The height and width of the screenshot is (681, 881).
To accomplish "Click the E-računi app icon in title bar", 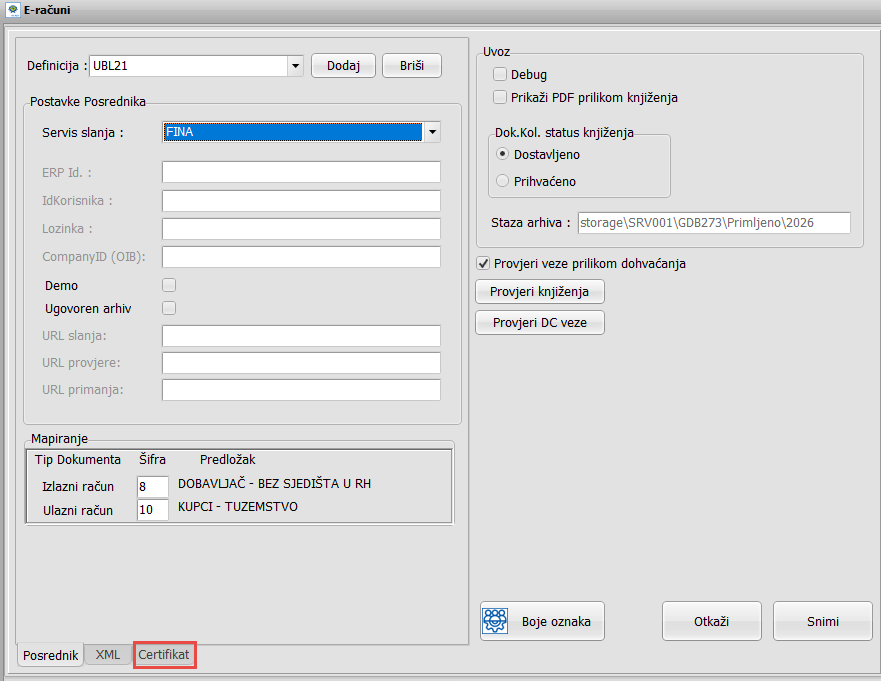I will click(x=12, y=10).
